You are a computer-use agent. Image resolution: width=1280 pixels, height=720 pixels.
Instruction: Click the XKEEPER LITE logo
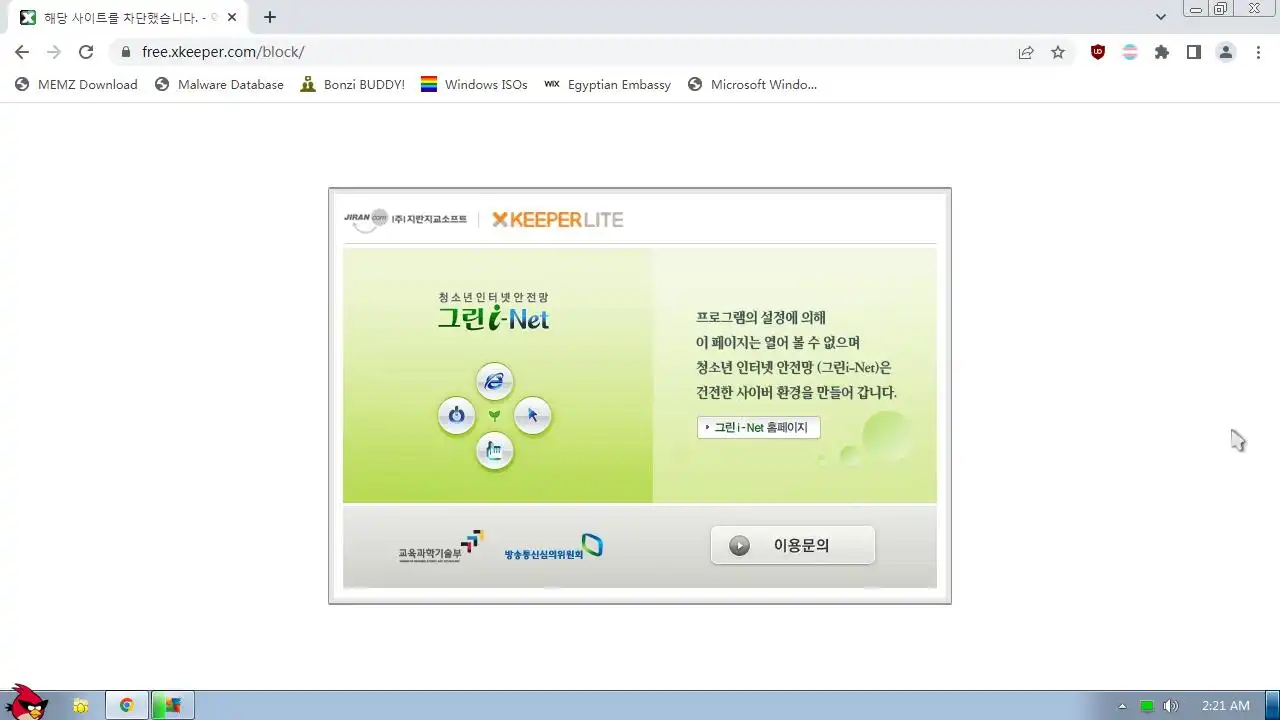(558, 219)
